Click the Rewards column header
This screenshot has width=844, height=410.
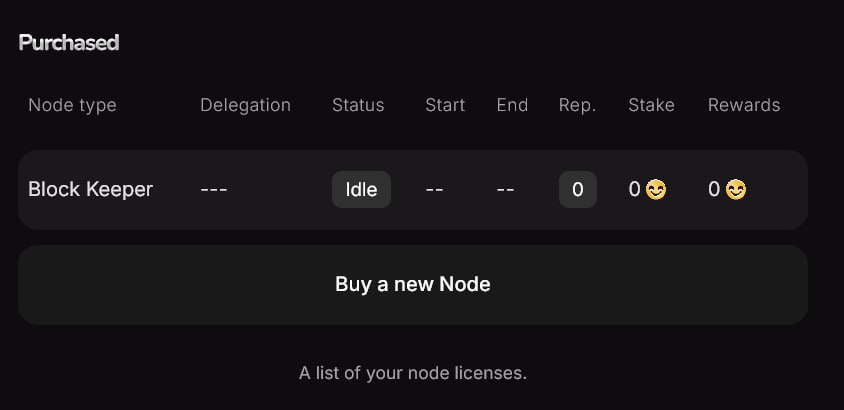pyautogui.click(x=744, y=105)
